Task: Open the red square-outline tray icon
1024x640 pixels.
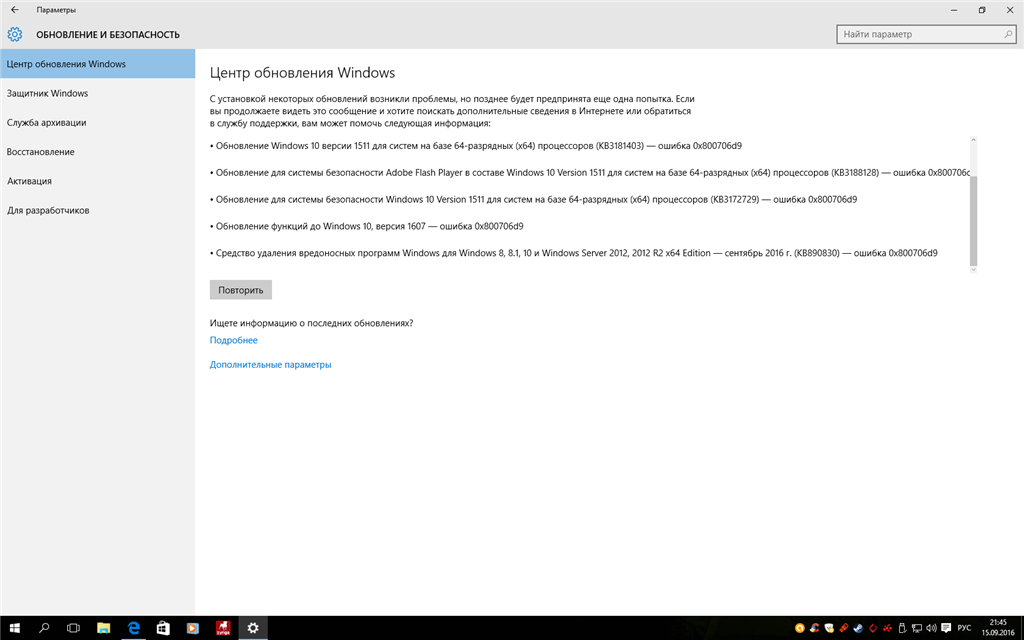Action: pos(873,629)
